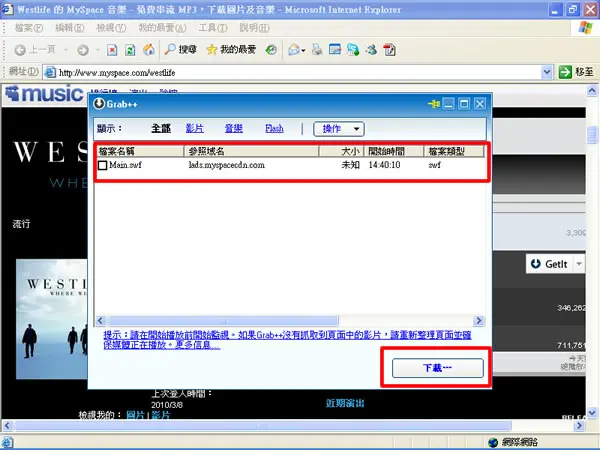Image resolution: width=600 pixels, height=450 pixels.
Task: Click the Grab++ horizontal scrollbar thumb
Action: click(x=223, y=321)
